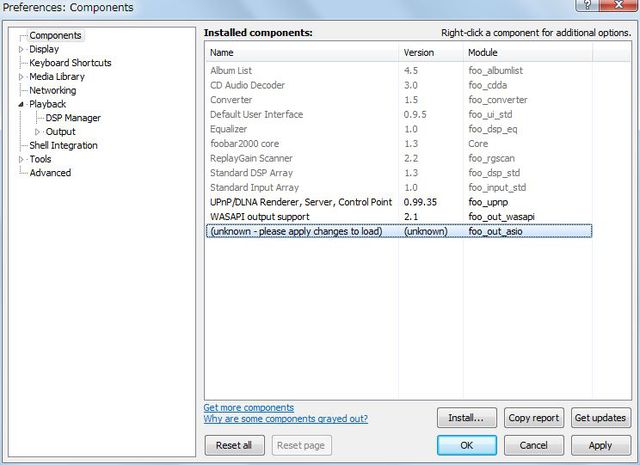The image size is (640, 465).
Task: Expand the Output tree node
Action: click(38, 132)
